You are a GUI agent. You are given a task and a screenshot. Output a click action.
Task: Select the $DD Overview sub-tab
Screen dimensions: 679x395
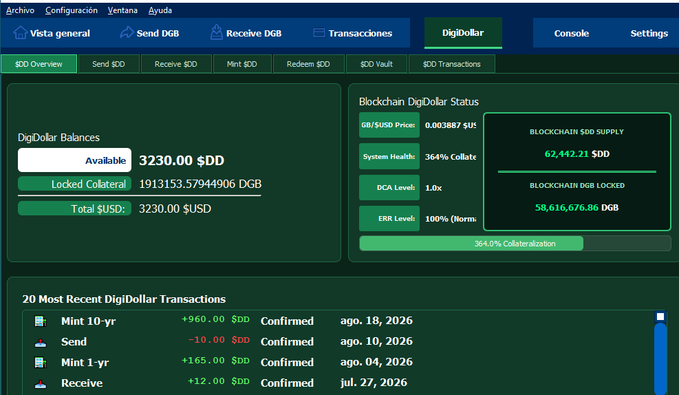click(39, 64)
